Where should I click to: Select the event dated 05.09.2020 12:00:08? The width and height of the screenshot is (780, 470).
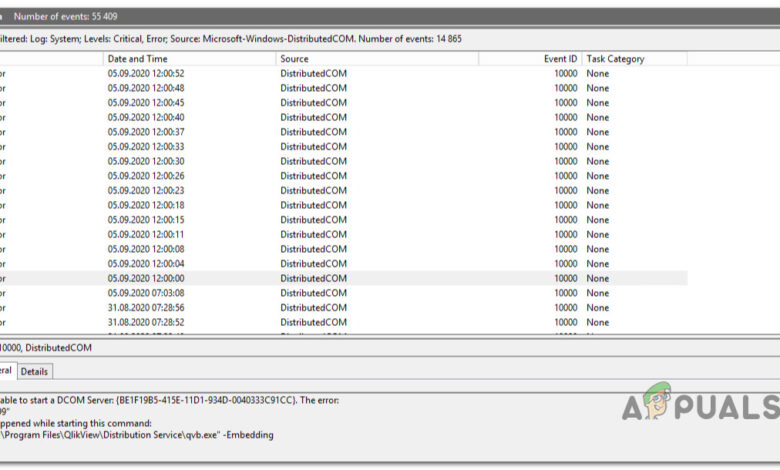click(x=344, y=249)
